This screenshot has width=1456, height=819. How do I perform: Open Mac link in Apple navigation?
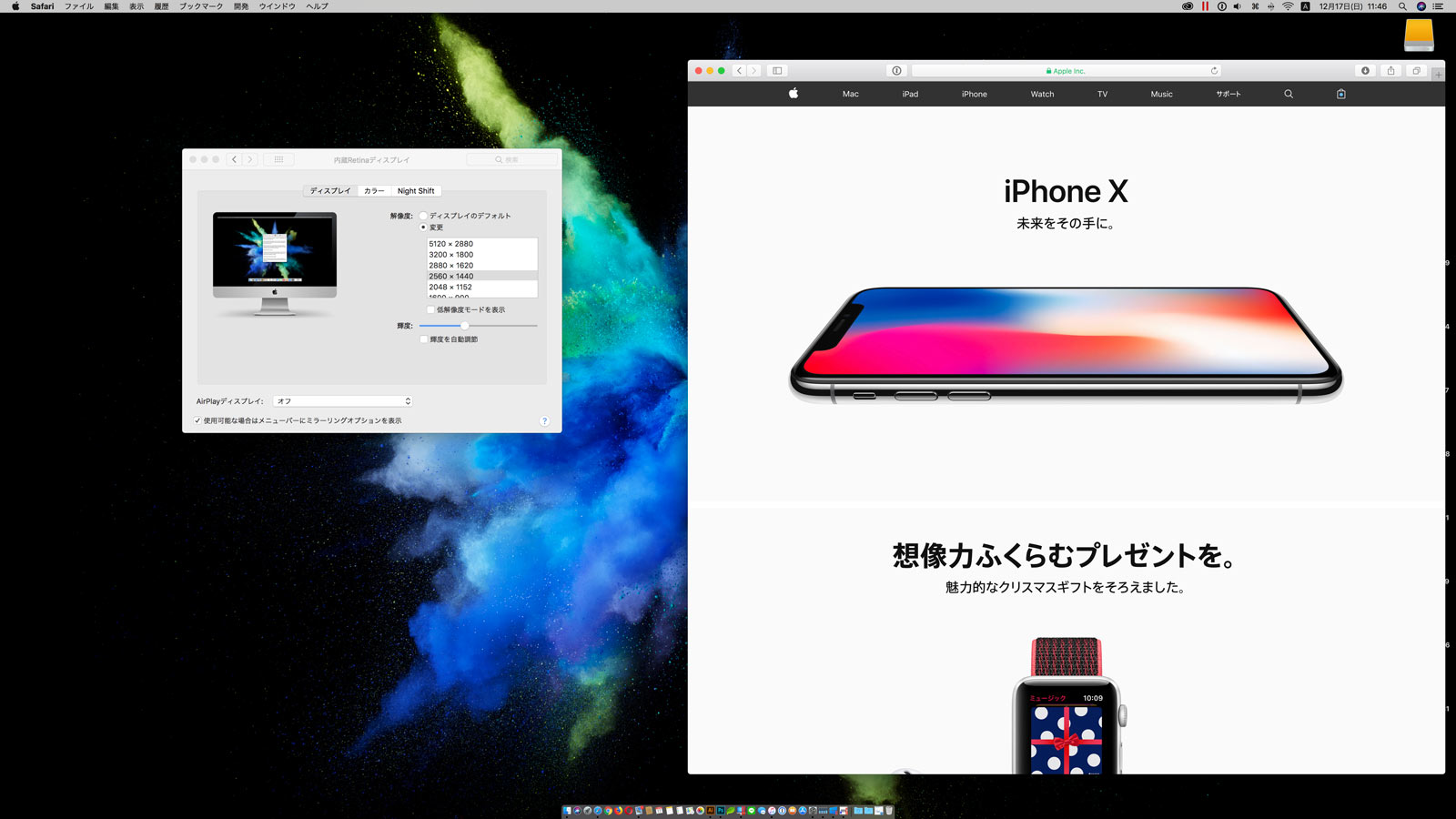851,94
